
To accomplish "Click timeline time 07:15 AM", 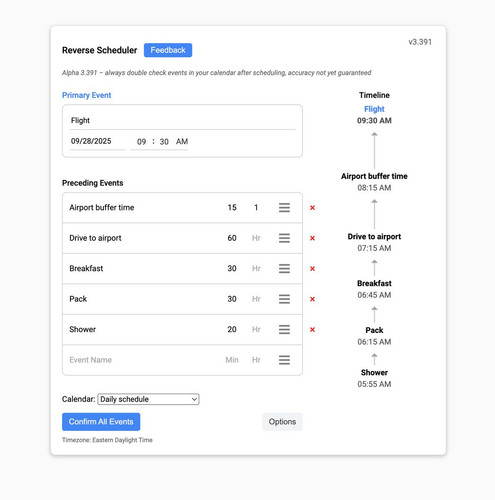I will tap(374, 248).
